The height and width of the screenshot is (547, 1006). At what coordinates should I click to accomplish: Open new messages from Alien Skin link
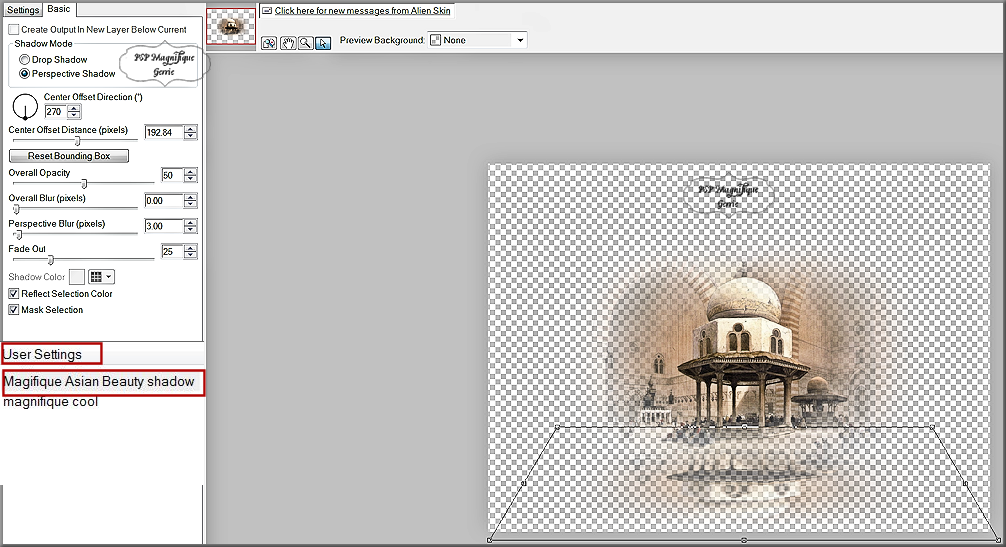362,11
